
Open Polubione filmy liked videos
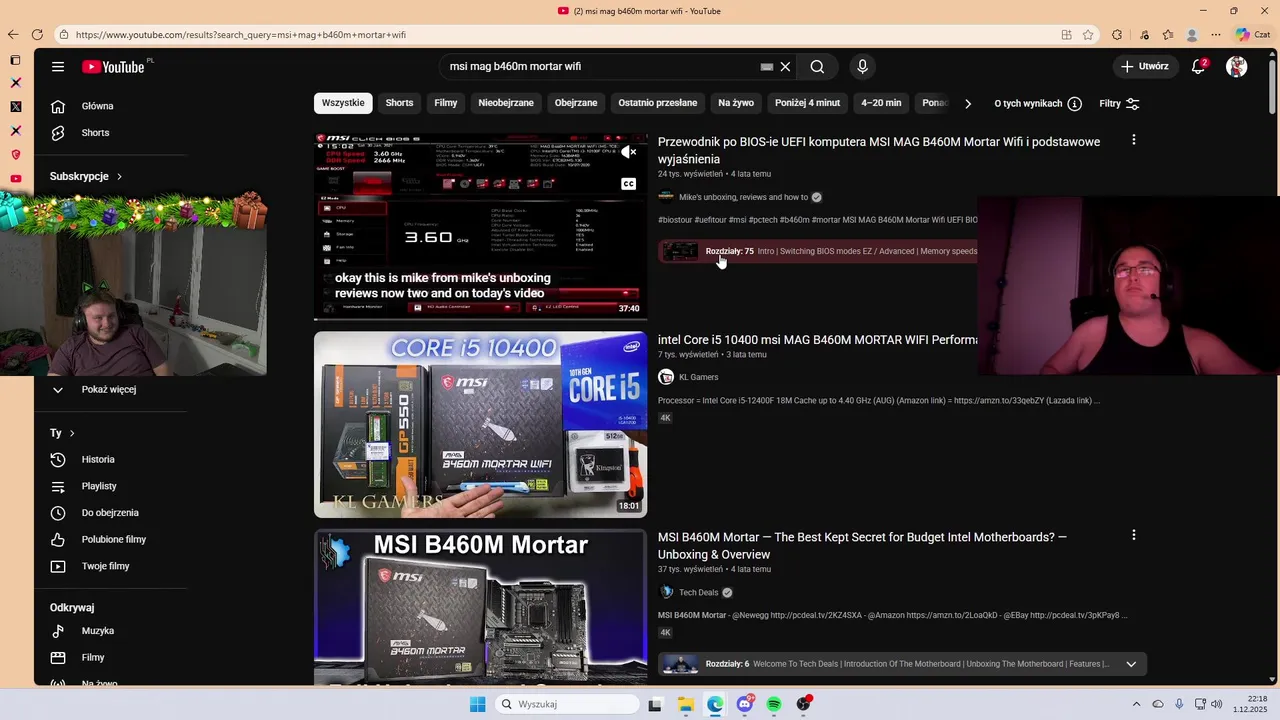pyautogui.click(x=113, y=540)
